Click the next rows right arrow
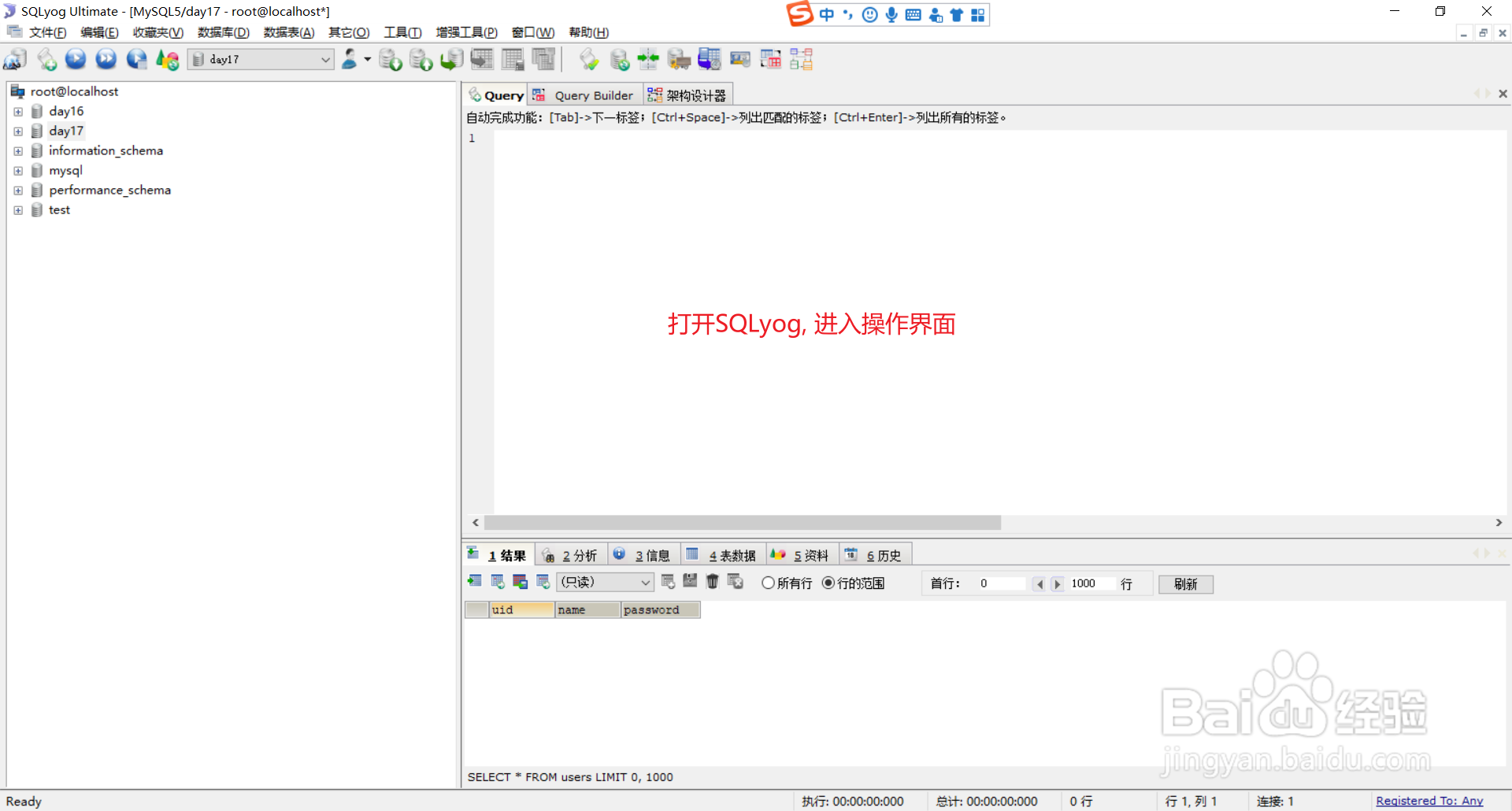 1057,583
